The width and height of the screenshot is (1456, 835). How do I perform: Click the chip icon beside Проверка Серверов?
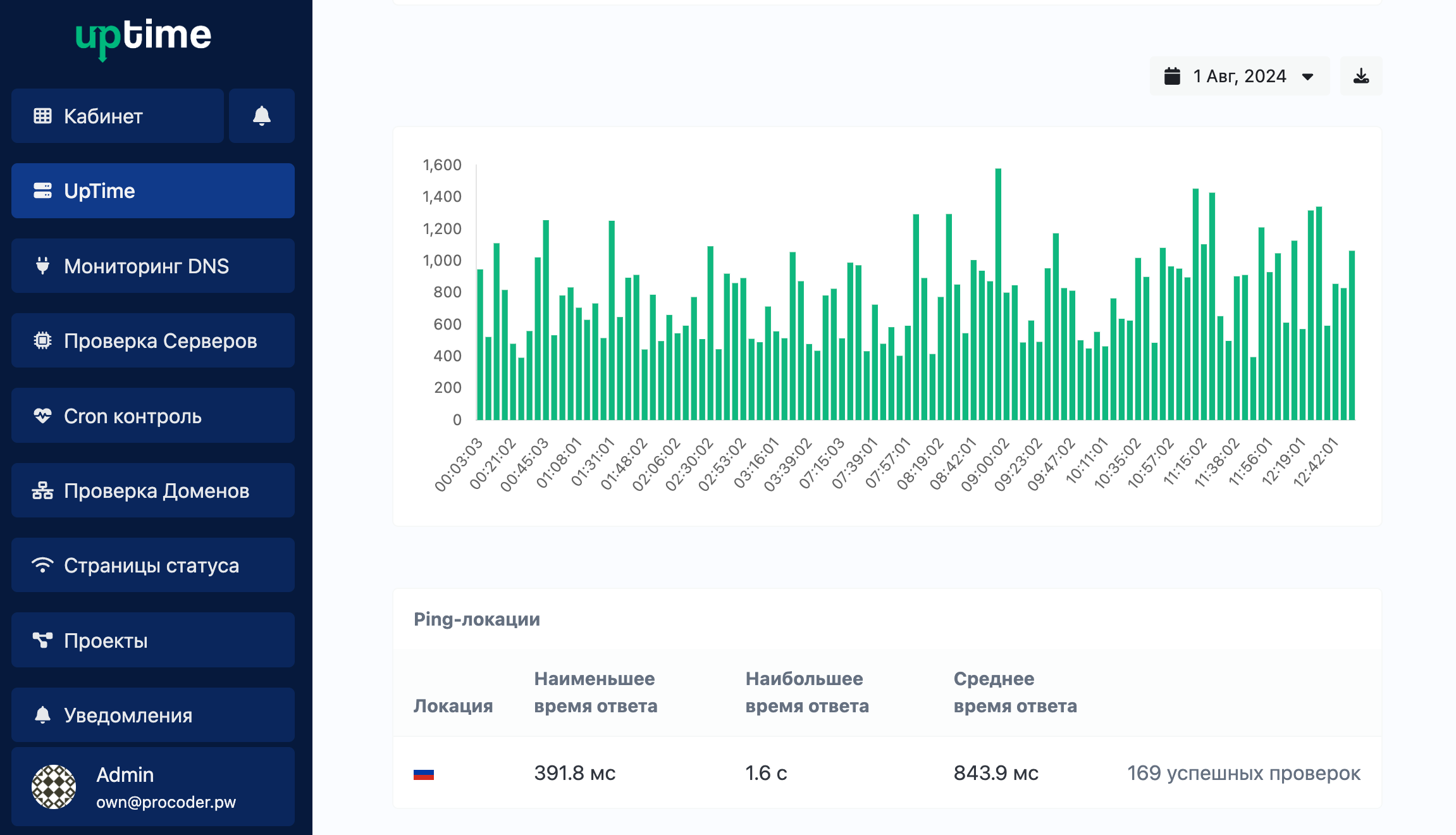(42, 340)
